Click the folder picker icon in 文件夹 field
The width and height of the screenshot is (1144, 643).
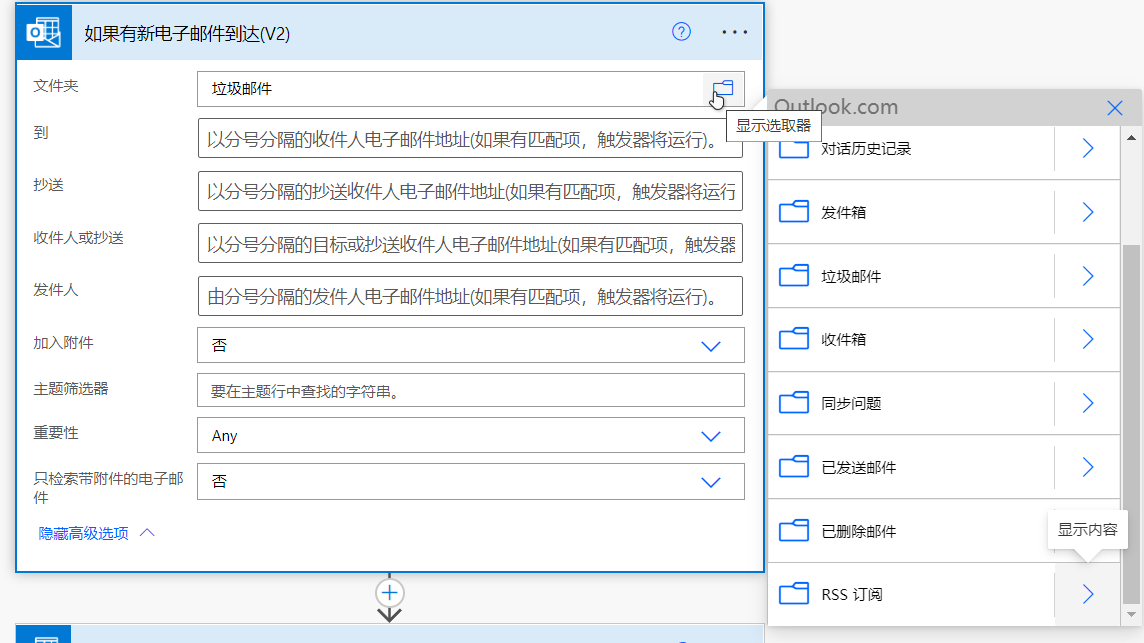click(723, 89)
